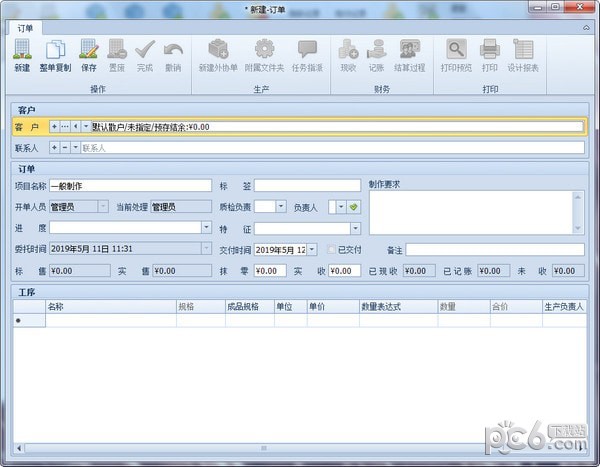
Task: Open the 交付时间 date dropdown
Action: click(x=311, y=249)
